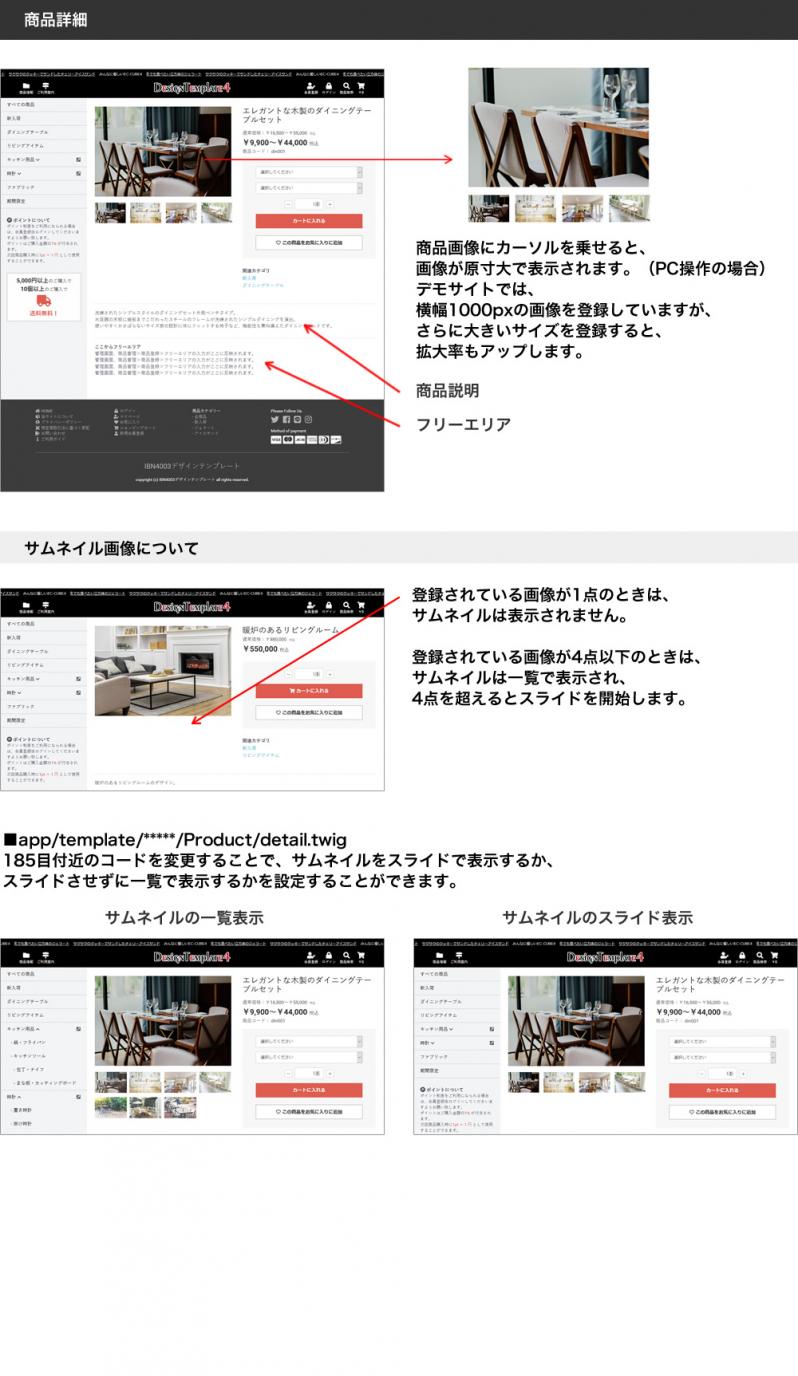The width and height of the screenshot is (798, 1376).
Task: Click the red delivery truck icon in free-shipping banner
Action: click(x=44, y=300)
